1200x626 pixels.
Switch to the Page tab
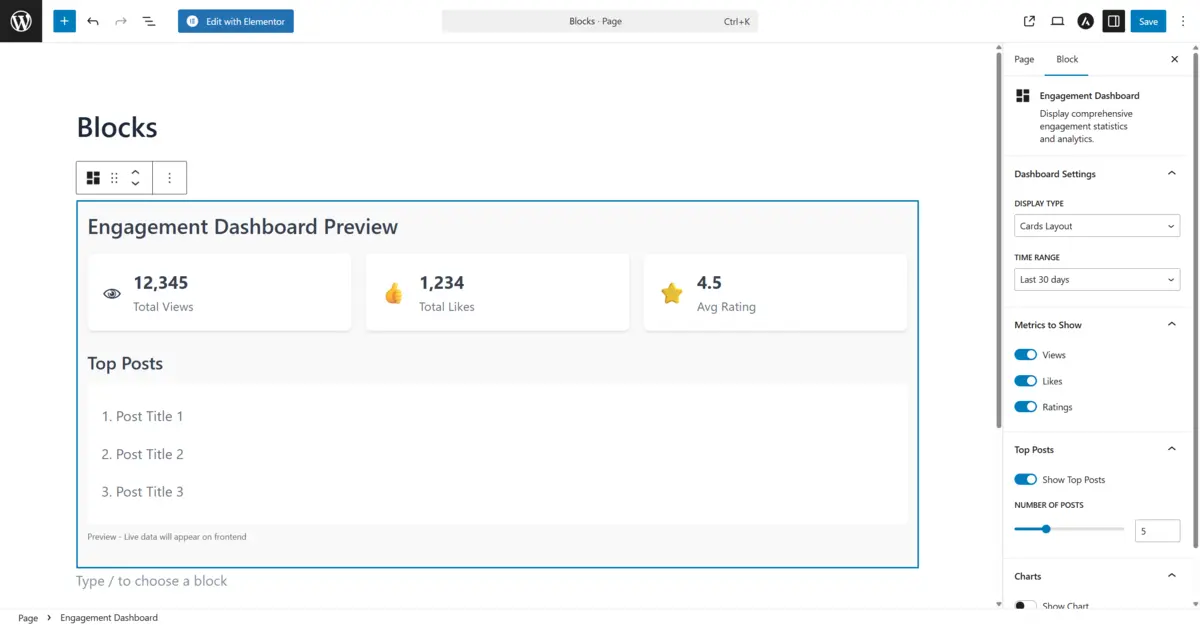click(x=1024, y=59)
